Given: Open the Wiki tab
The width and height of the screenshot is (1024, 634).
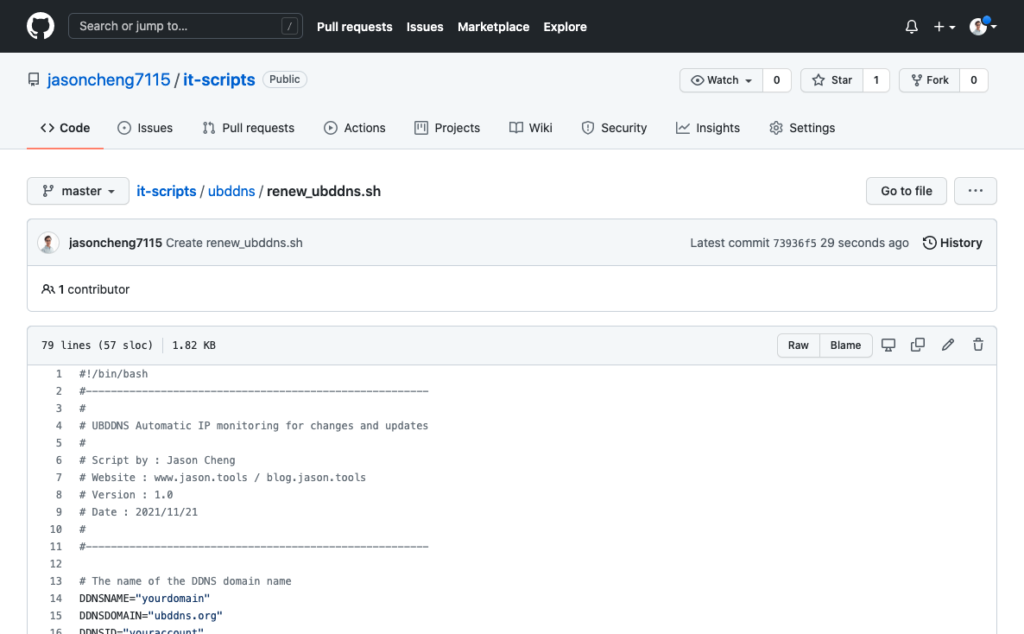Looking at the screenshot, I should (x=531, y=128).
